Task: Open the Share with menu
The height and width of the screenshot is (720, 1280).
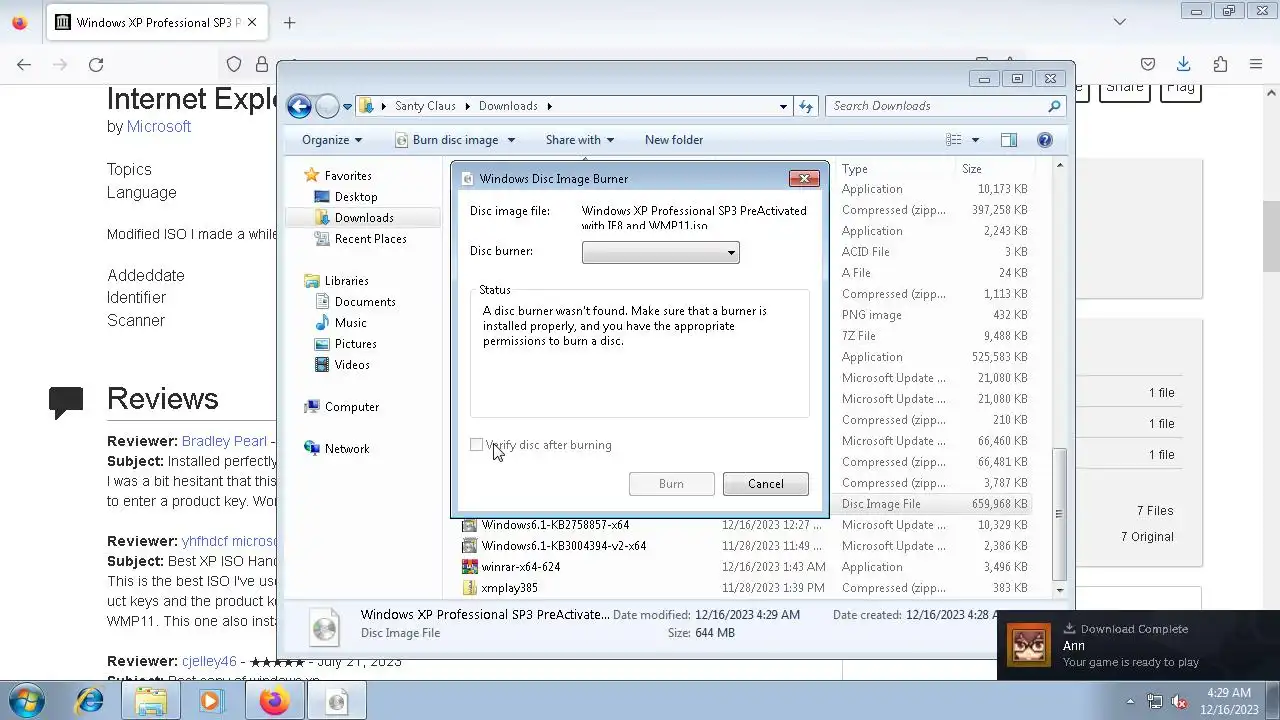Action: pyautogui.click(x=580, y=140)
